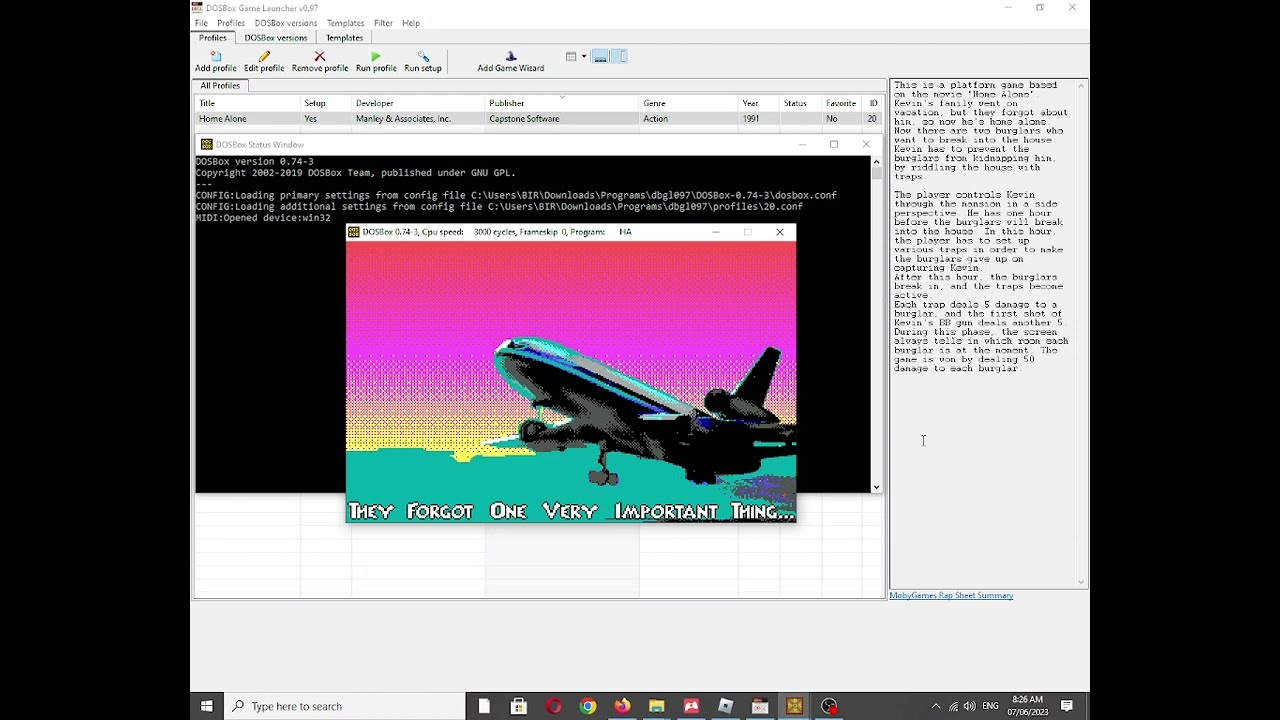Click the notes panel scroll up arrow
This screenshot has width=1280, height=720.
coord(1081,86)
